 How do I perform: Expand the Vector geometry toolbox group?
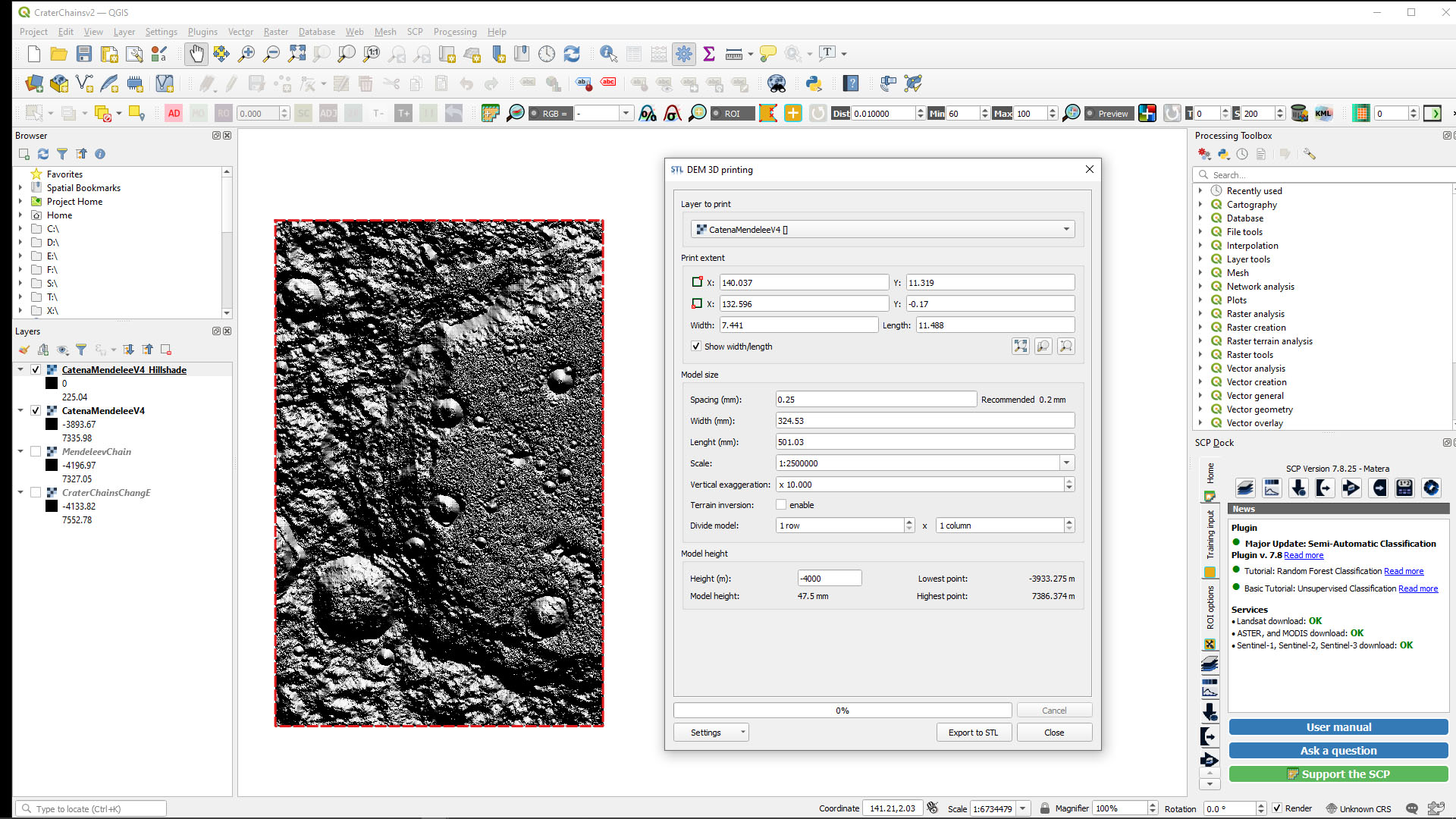(1200, 409)
